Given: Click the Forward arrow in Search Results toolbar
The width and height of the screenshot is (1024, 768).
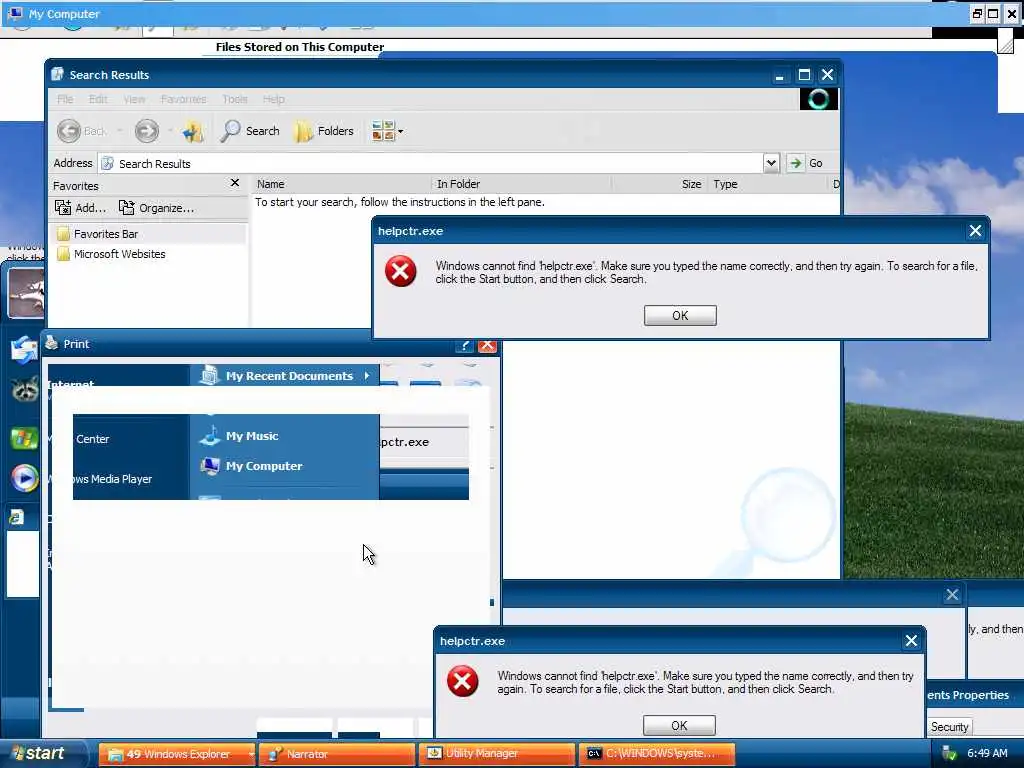Looking at the screenshot, I should point(147,131).
